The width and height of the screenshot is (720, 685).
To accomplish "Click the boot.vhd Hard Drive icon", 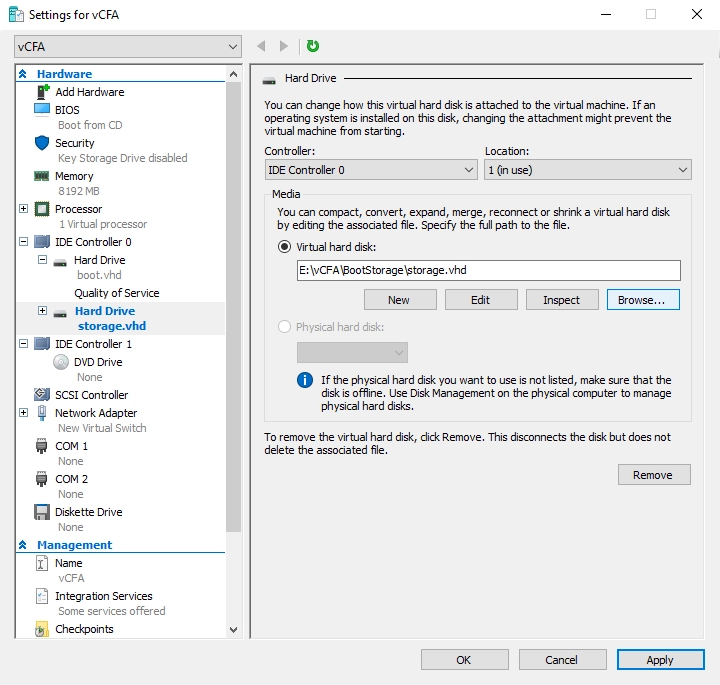I will [60, 262].
